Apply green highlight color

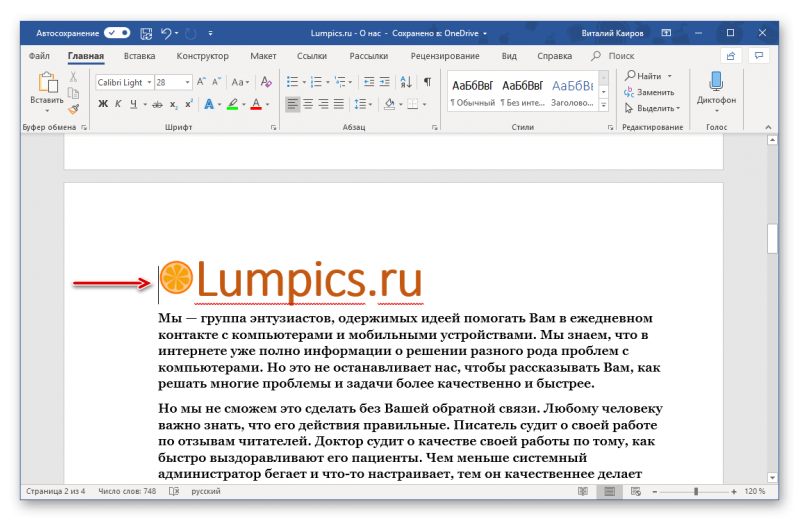(233, 105)
